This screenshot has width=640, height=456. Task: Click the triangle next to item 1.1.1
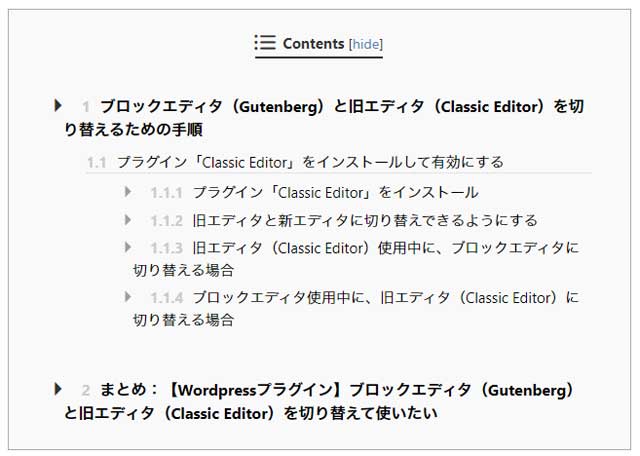128,191
